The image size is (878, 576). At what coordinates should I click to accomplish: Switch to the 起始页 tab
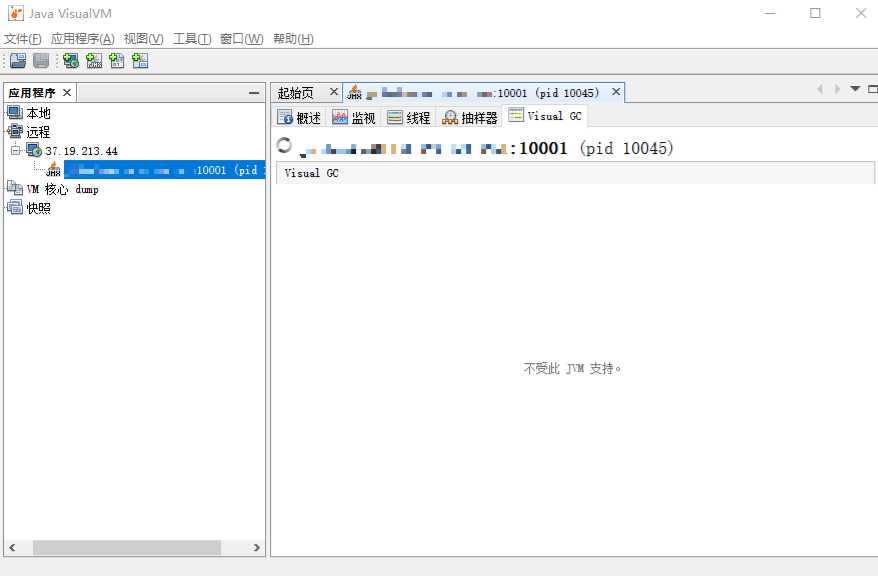pos(296,92)
